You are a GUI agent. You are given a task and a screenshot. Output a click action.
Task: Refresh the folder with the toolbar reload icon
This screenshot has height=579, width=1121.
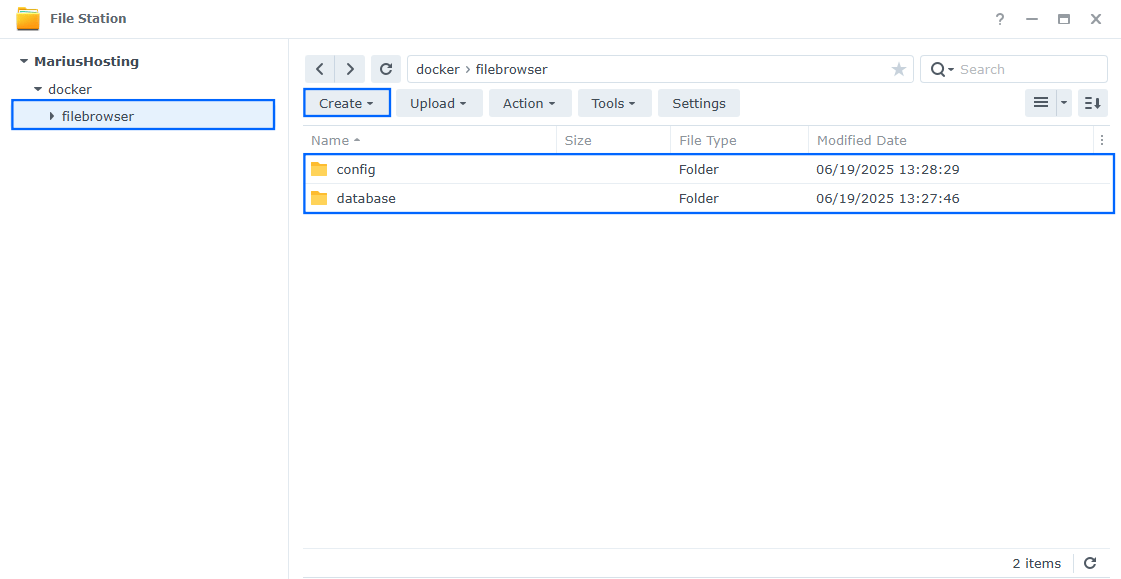[386, 69]
